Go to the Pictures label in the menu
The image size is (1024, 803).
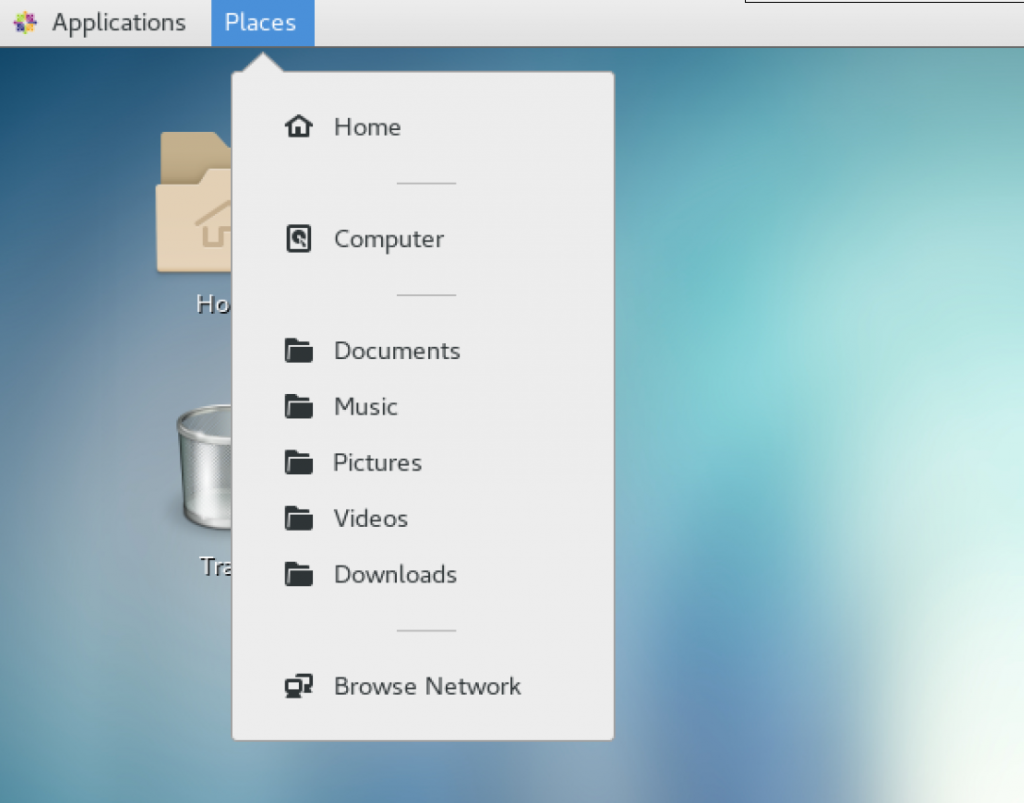[x=377, y=463]
